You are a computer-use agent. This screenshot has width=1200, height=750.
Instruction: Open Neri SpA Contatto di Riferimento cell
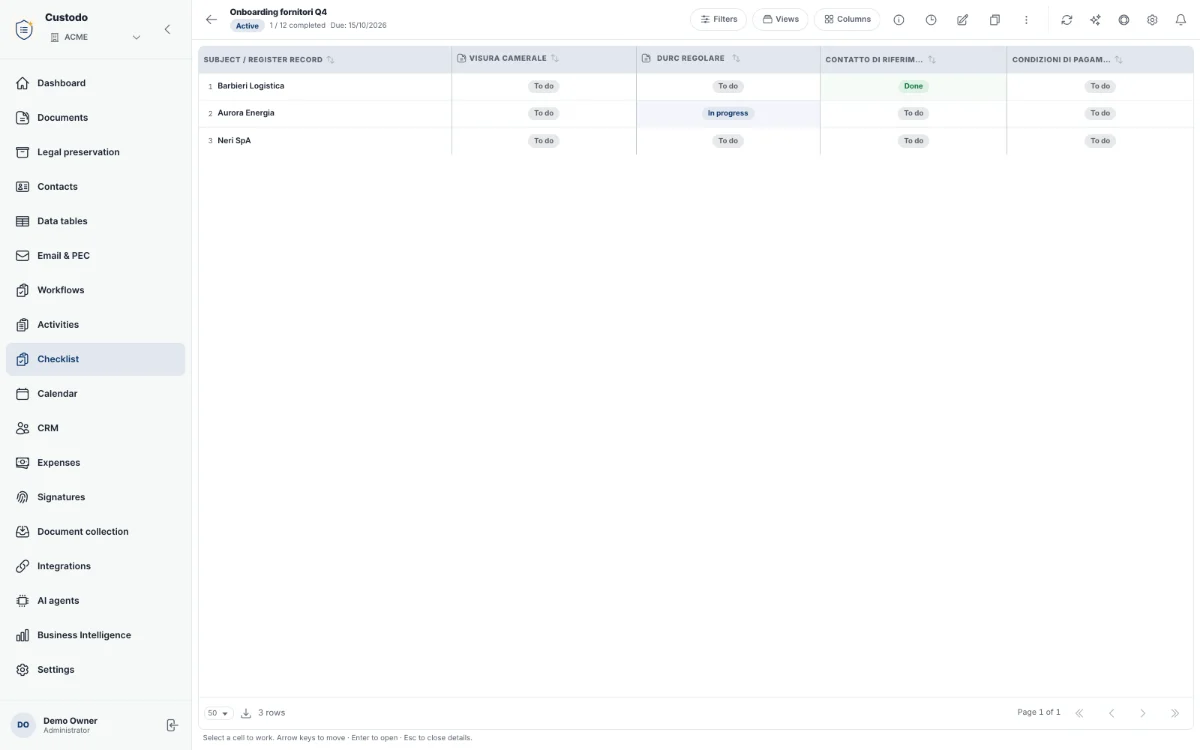(913, 141)
